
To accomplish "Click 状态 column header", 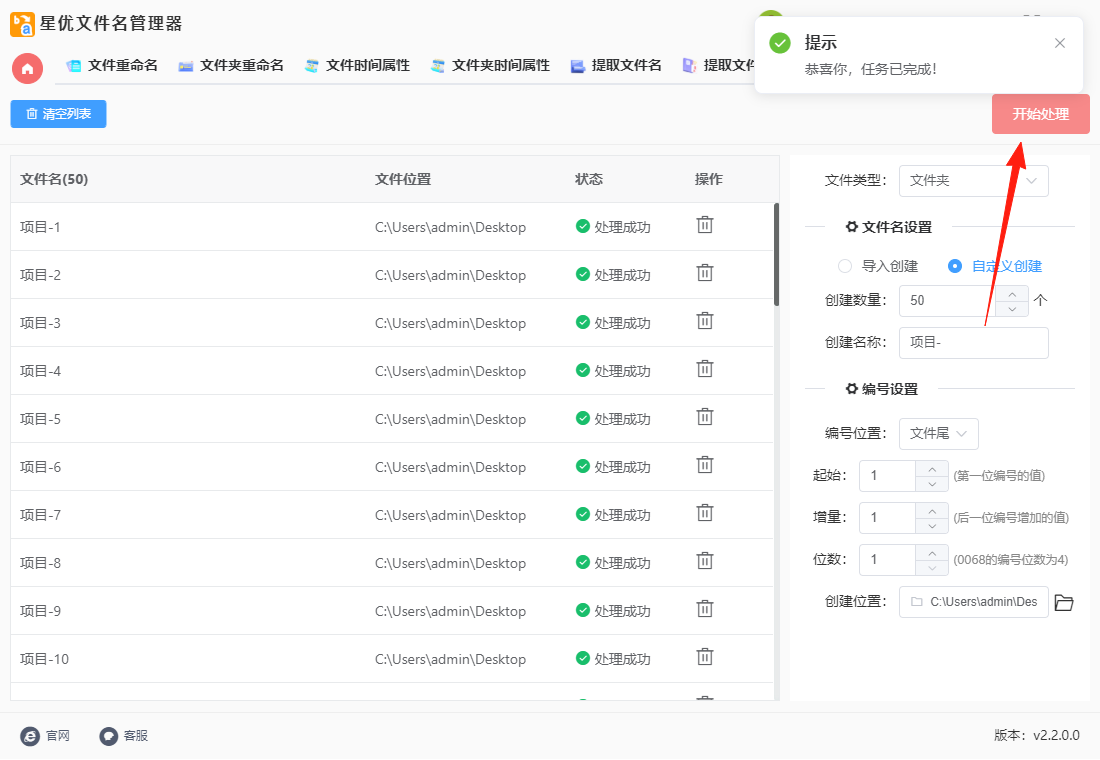I will tap(589, 180).
